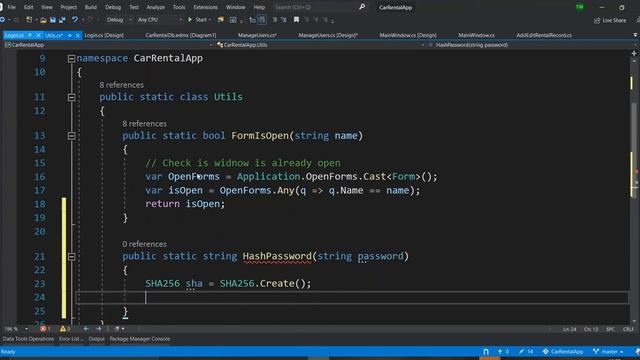Viewport: 640px width, 360px height.
Task: Switch to MainWindow.cs tab
Action: coord(476,36)
